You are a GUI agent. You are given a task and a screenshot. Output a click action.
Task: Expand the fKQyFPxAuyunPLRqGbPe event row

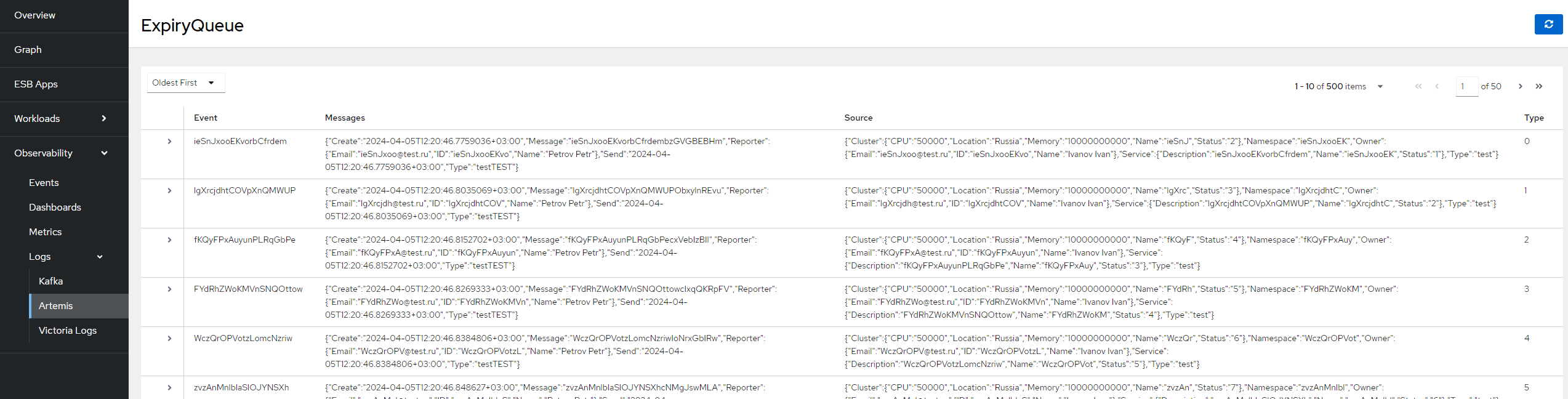pyautogui.click(x=169, y=240)
